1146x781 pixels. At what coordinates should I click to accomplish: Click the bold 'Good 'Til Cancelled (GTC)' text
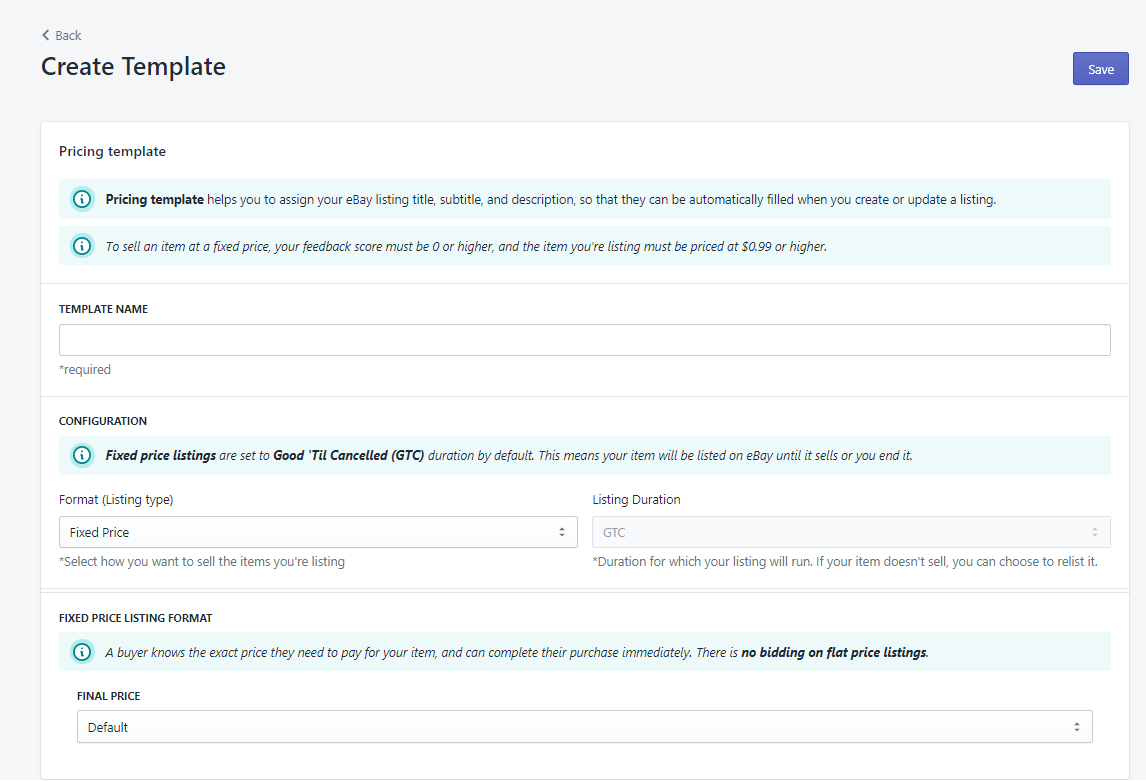(349, 456)
